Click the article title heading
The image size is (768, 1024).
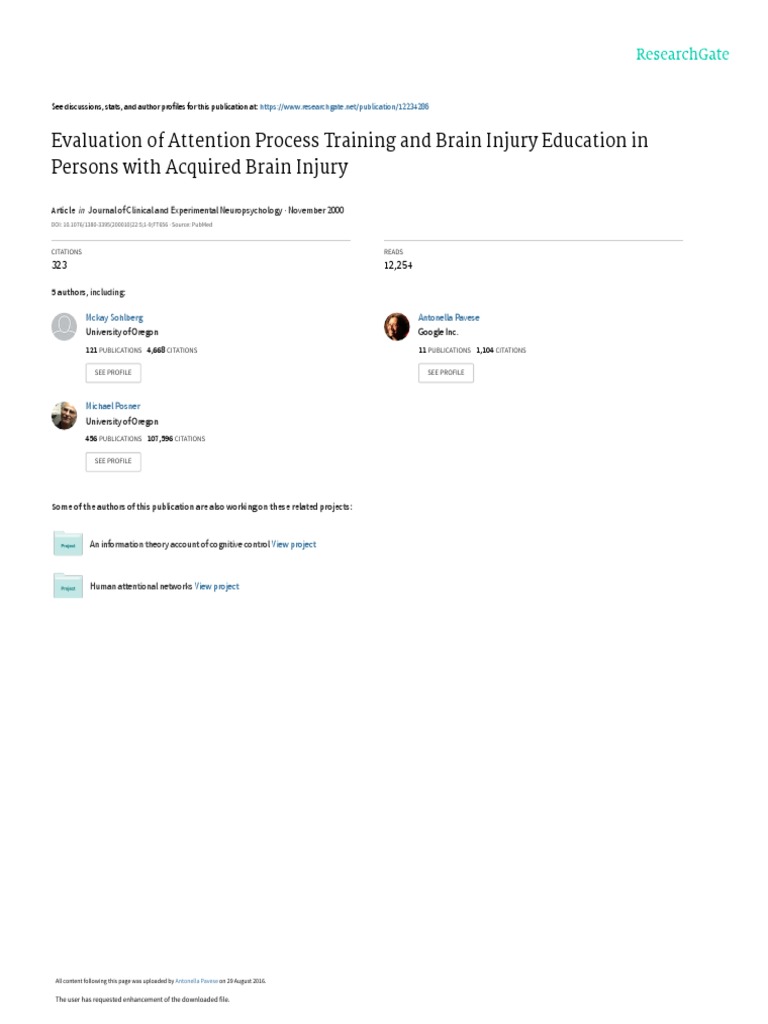(349, 153)
